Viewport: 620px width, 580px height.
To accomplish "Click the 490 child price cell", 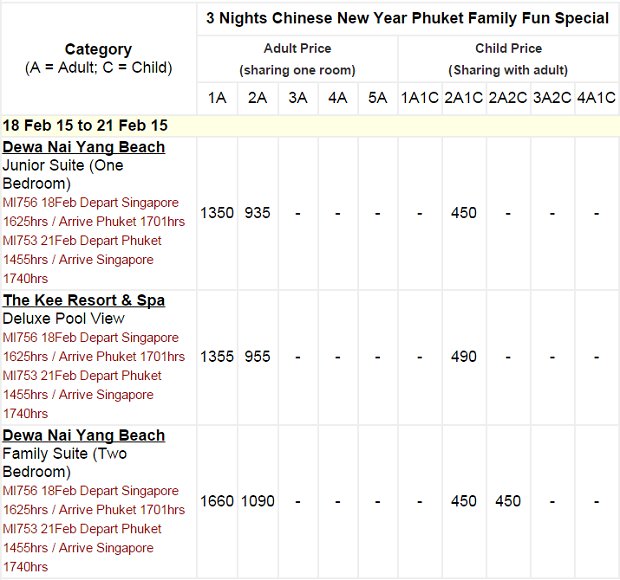I will pos(463,357).
